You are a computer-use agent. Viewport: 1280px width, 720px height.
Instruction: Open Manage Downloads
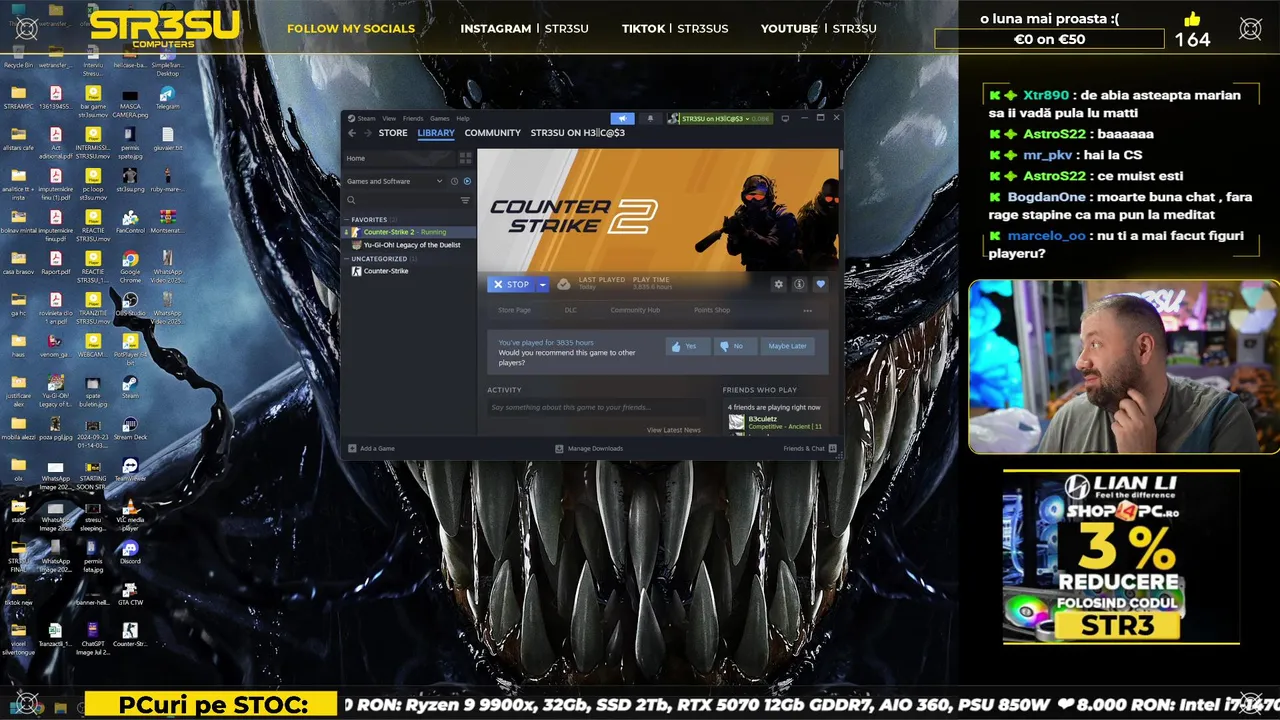point(589,448)
